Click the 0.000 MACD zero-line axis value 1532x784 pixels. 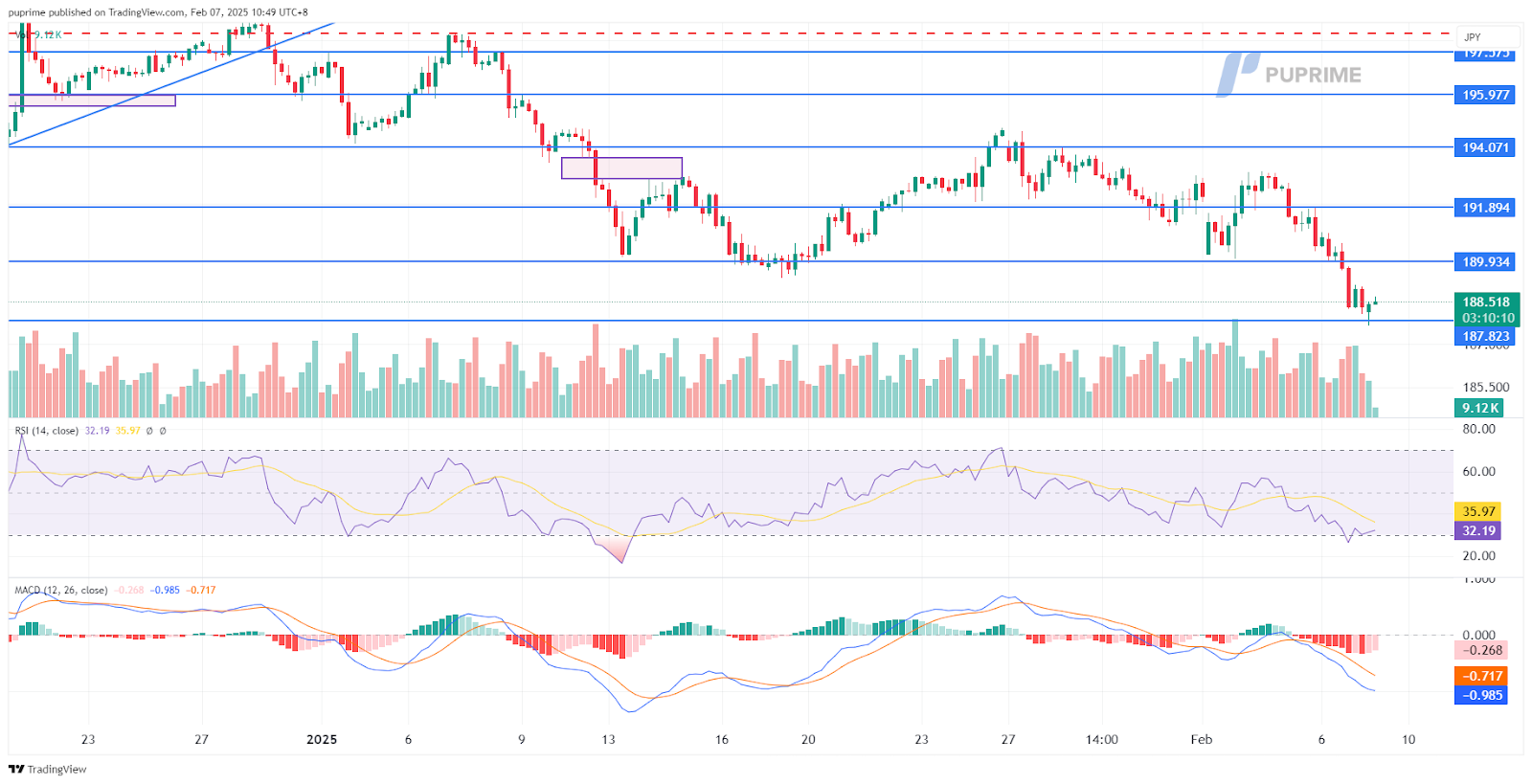pos(1478,635)
